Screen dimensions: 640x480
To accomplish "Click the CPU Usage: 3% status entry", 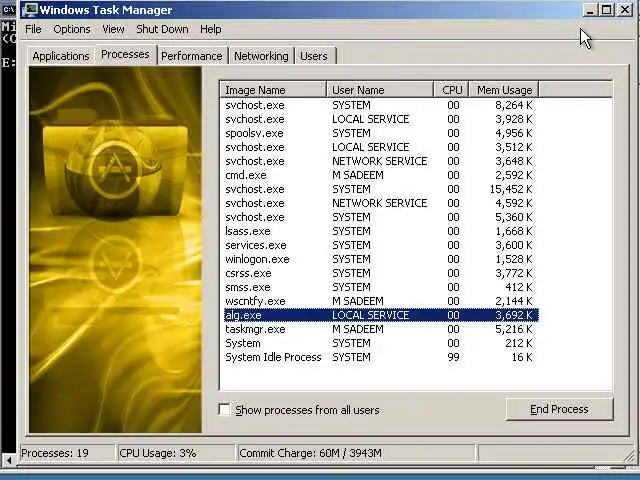I will click(x=176, y=453).
